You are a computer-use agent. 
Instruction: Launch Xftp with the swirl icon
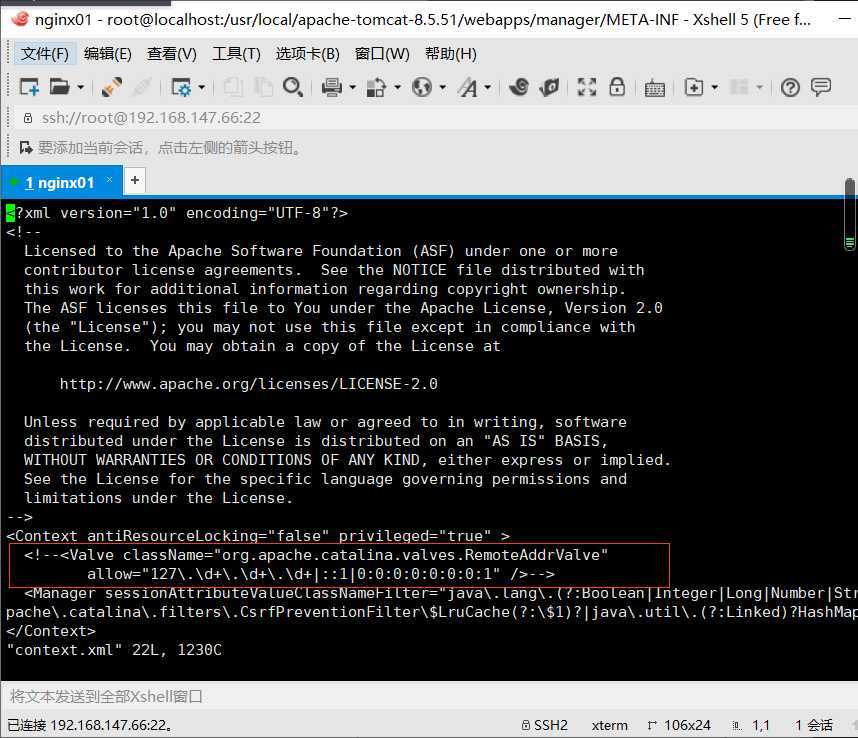pos(519,87)
